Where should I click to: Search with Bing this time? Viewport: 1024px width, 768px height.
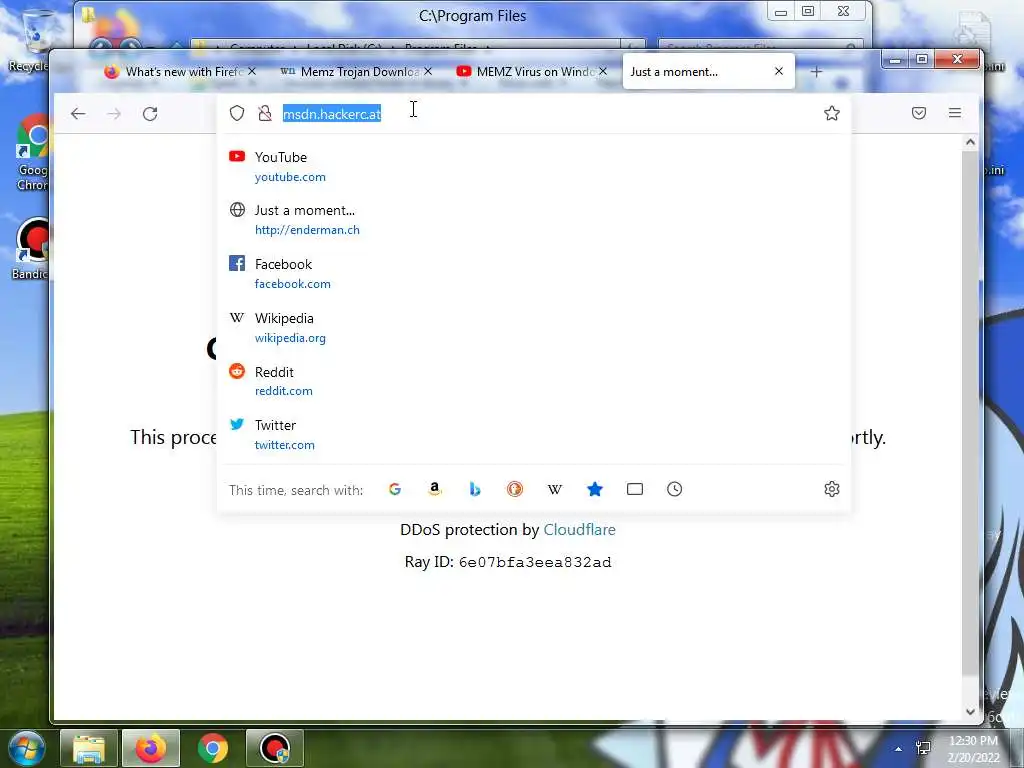(475, 489)
